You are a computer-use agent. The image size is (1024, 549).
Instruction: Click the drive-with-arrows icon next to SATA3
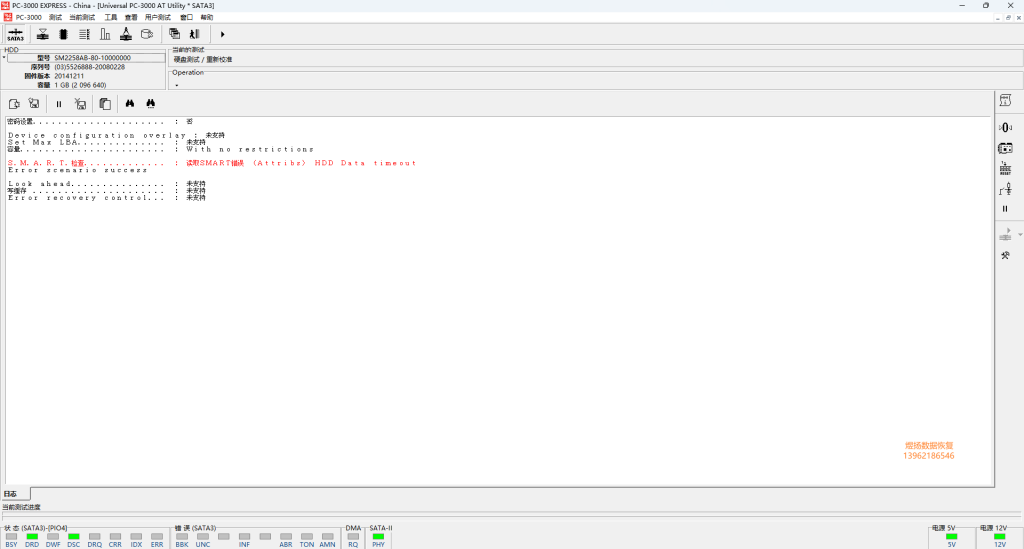pyautogui.click(x=42, y=34)
